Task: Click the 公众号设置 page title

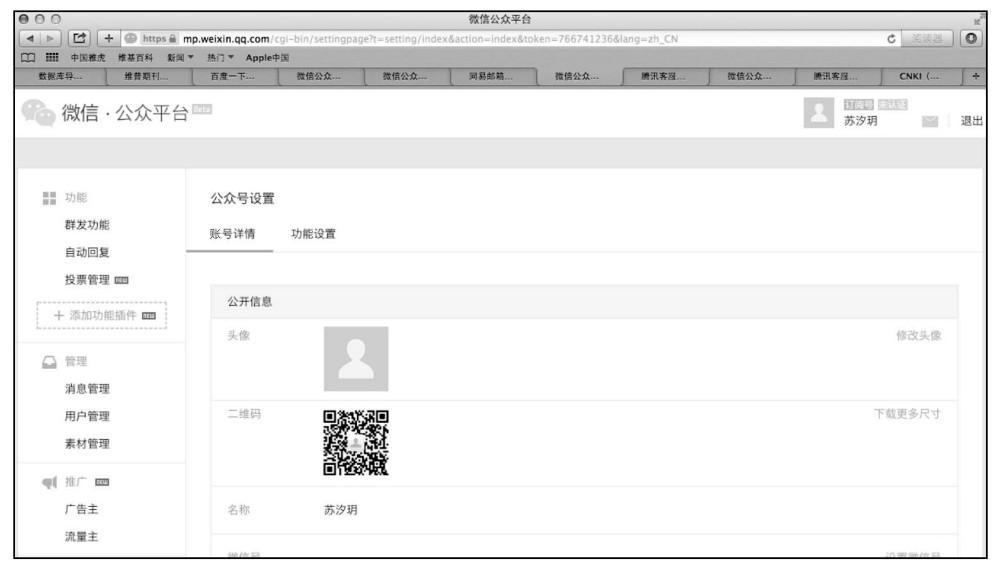Action: [242, 199]
